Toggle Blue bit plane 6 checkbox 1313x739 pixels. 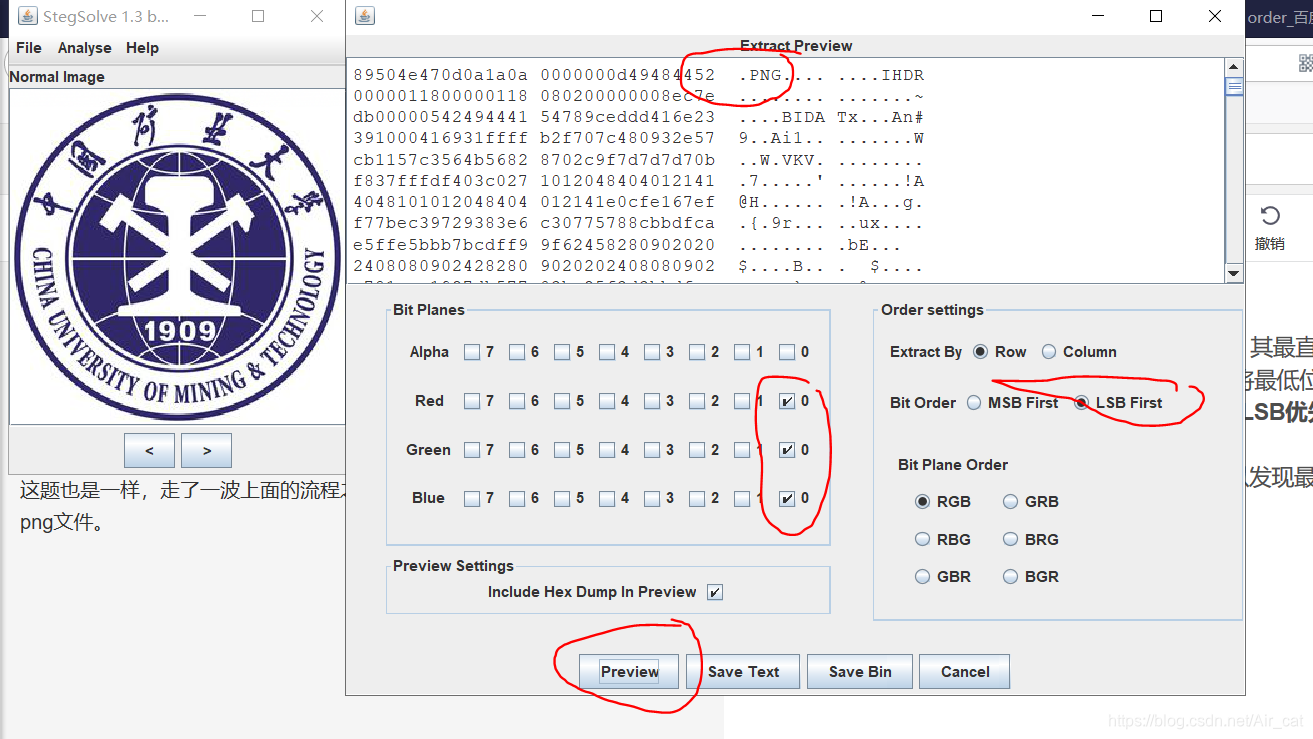coord(517,498)
